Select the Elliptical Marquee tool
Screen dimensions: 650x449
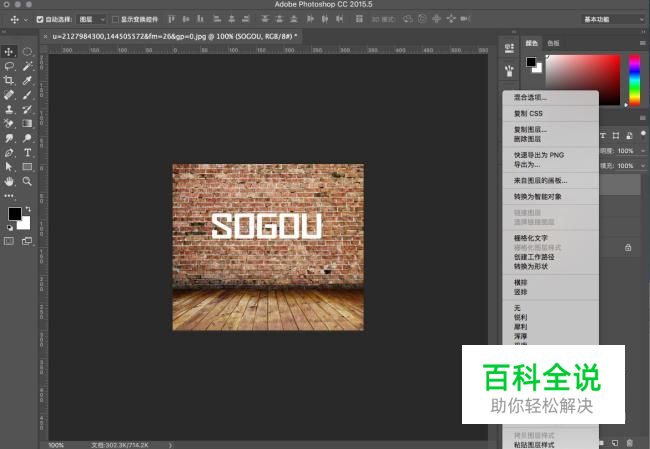click(27, 52)
